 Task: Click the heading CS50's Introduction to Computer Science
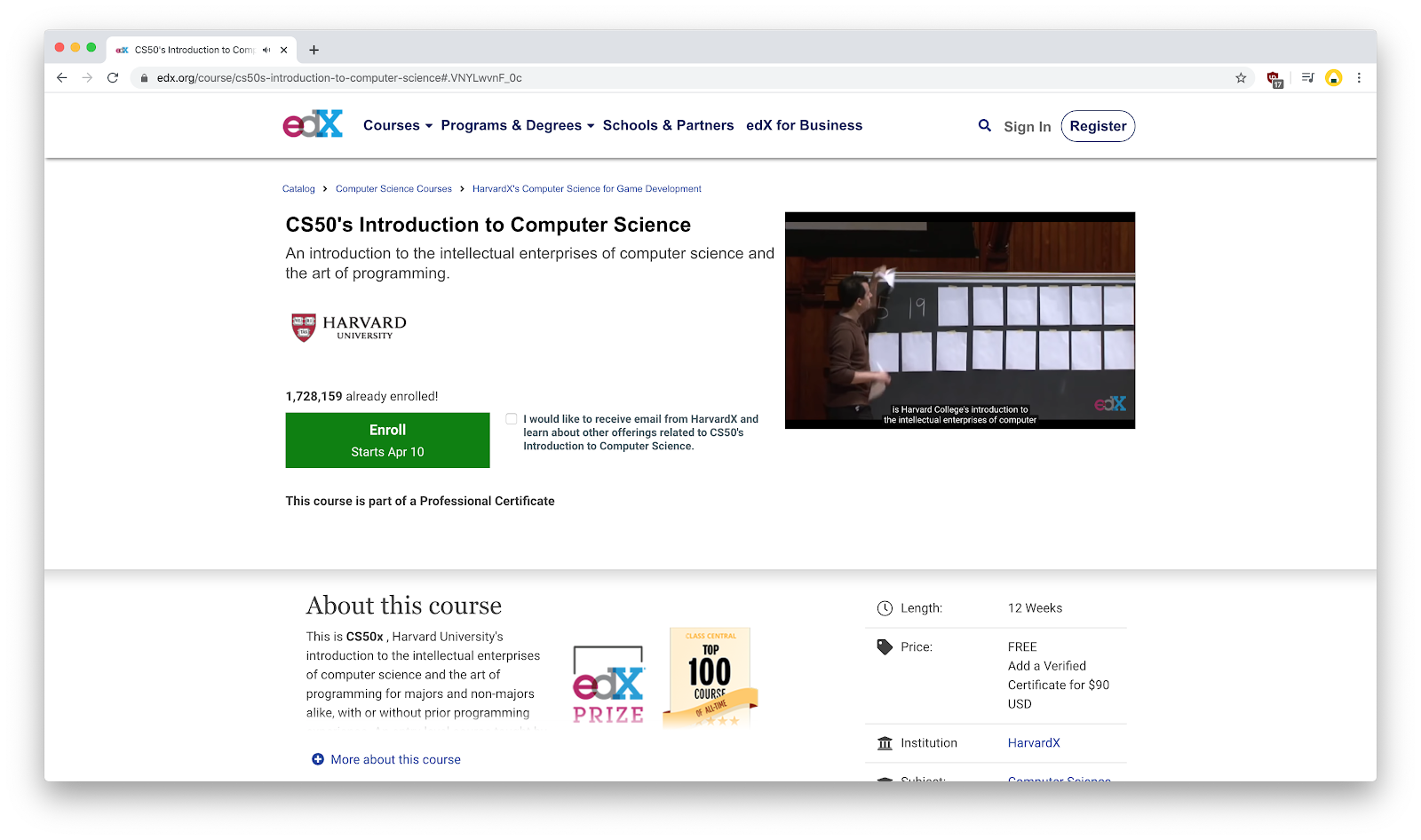point(488,225)
